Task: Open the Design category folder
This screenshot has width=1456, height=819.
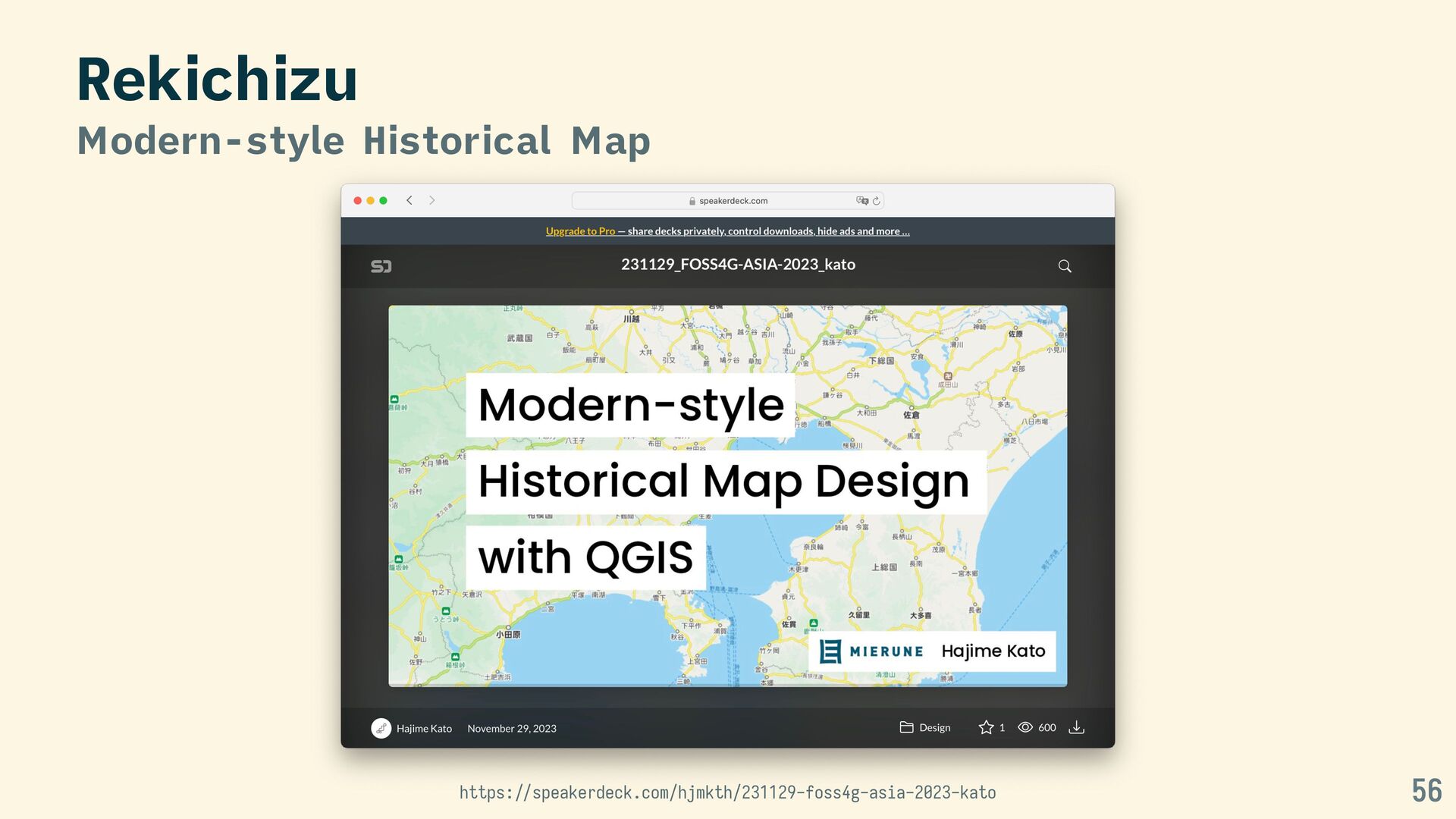Action: (925, 727)
